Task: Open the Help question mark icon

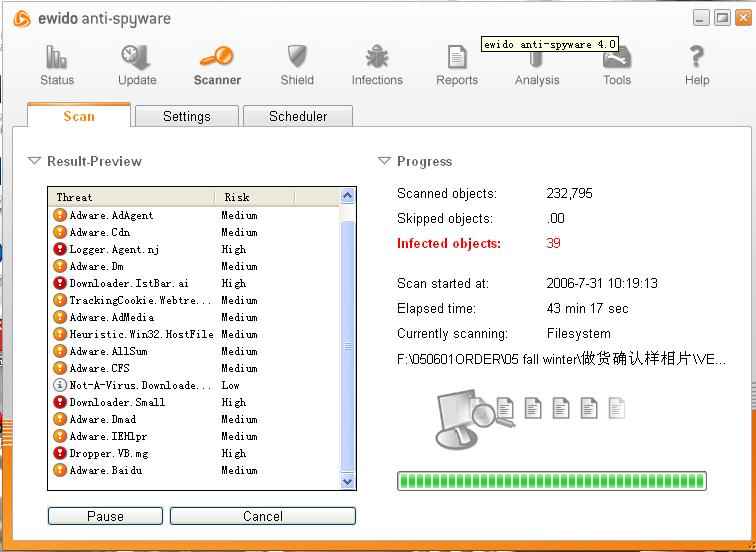Action: click(x=697, y=56)
